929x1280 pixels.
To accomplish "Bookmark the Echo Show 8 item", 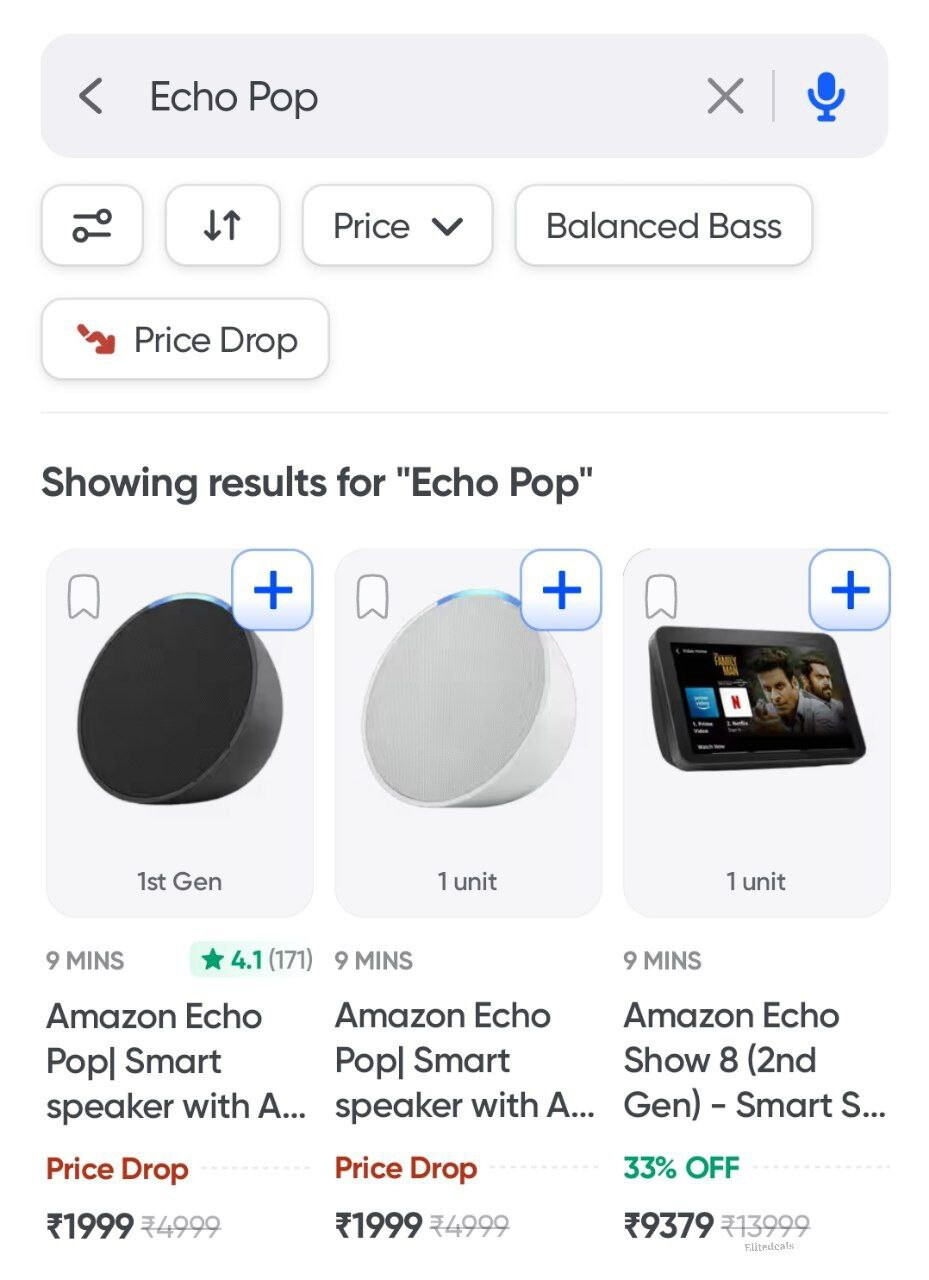I will click(660, 598).
